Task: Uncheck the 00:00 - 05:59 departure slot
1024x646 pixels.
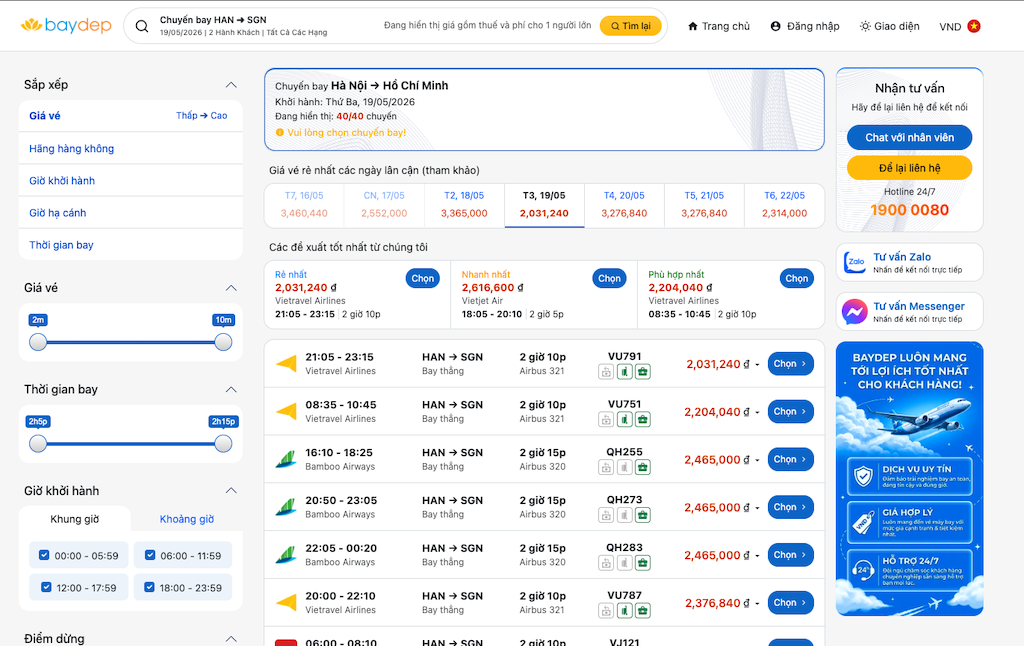Action: 44,555
